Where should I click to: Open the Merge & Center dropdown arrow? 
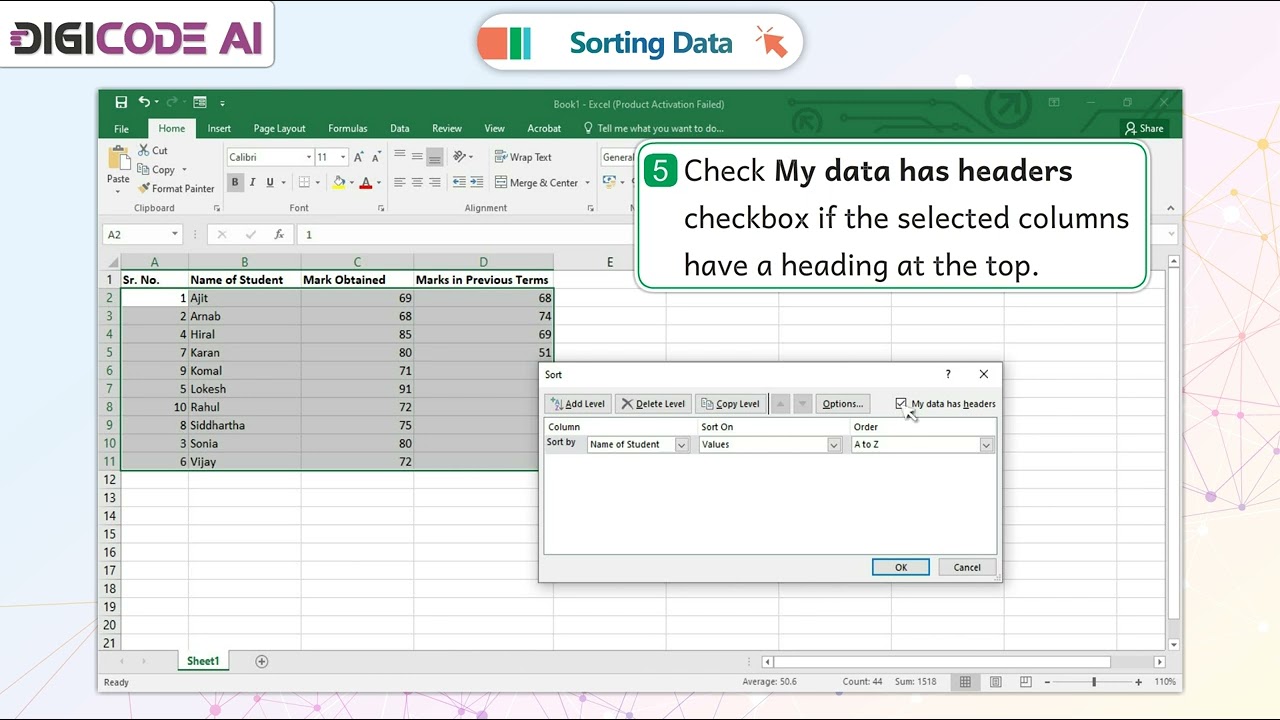[587, 183]
